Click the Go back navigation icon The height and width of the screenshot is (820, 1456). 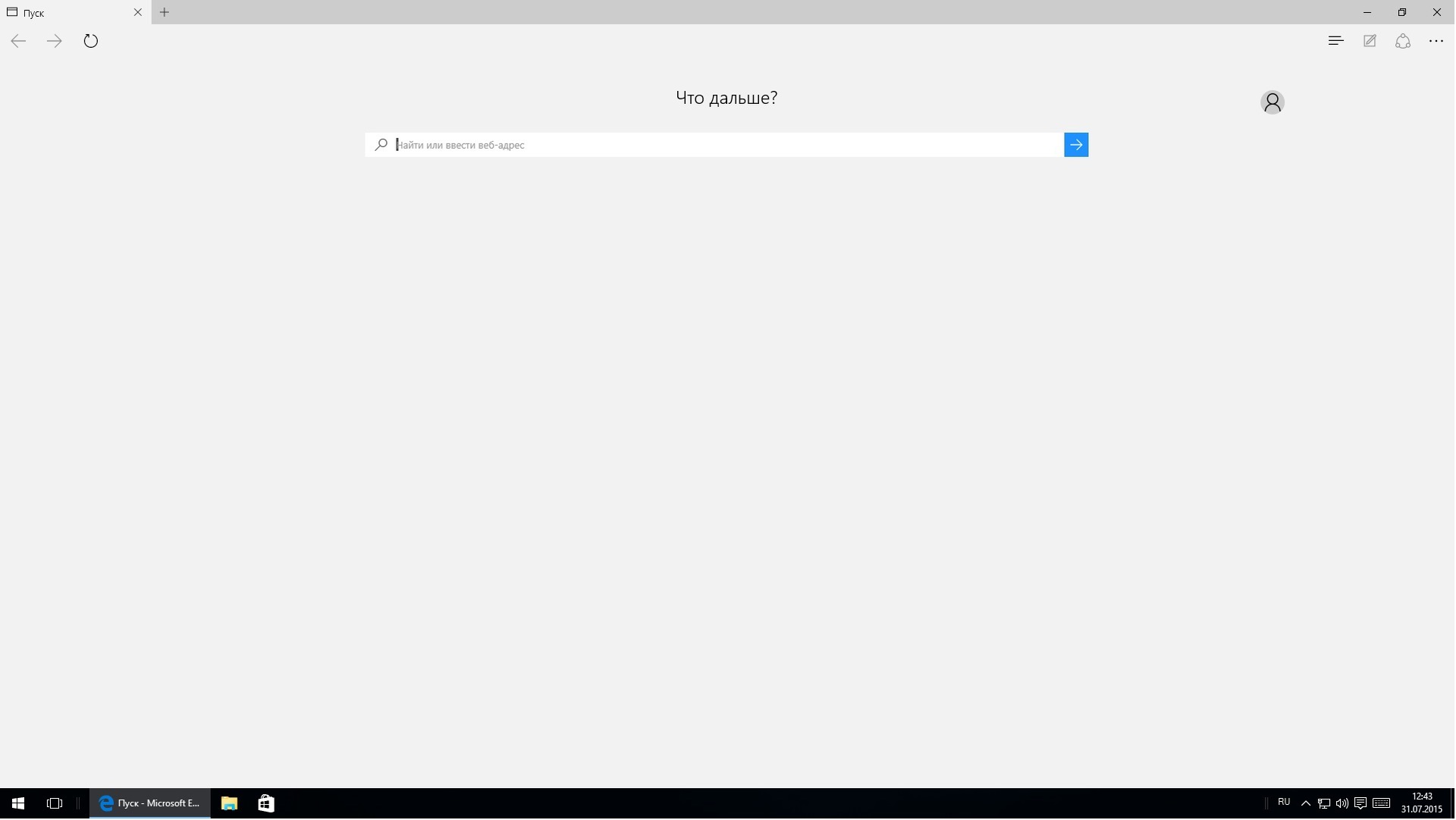click(x=19, y=41)
